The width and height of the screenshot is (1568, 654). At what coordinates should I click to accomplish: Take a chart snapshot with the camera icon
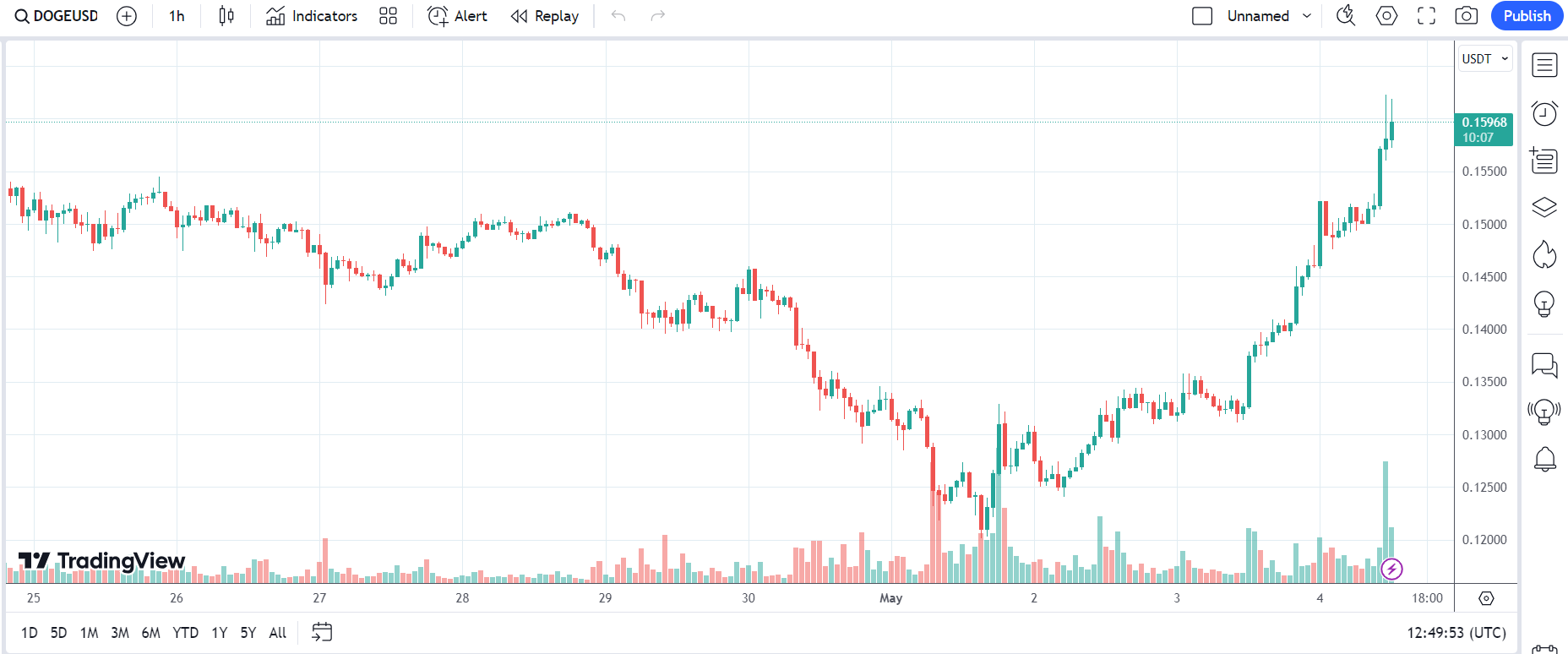(x=1466, y=15)
